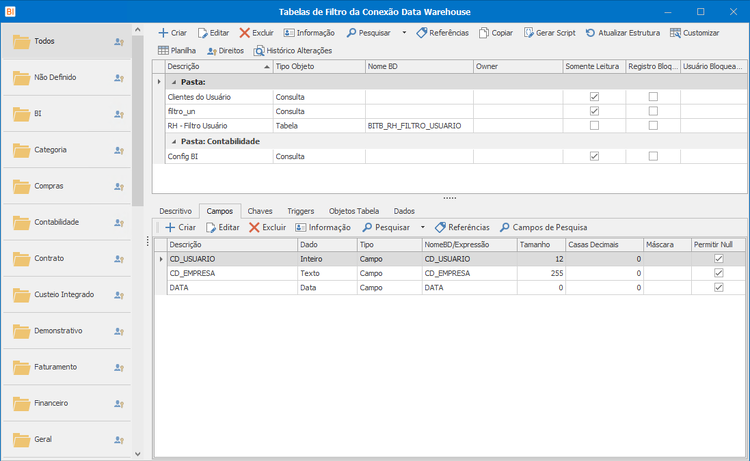Select the Faturamento folder

[x=66, y=367]
